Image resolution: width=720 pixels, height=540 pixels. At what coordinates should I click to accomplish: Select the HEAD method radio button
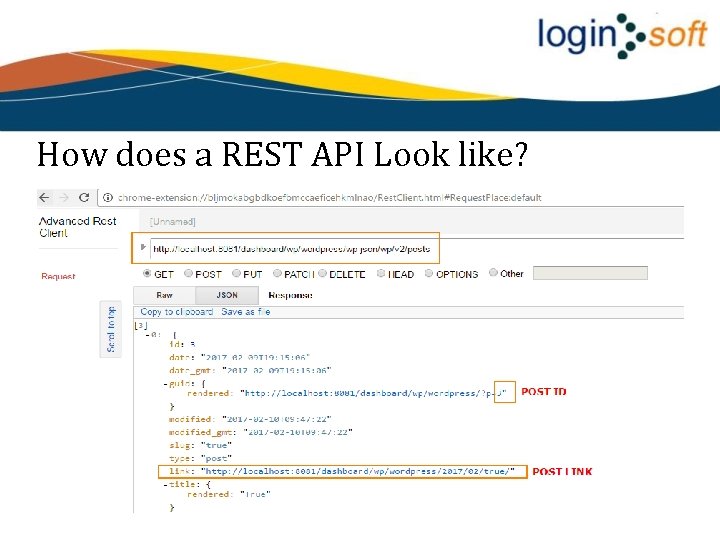(381, 273)
